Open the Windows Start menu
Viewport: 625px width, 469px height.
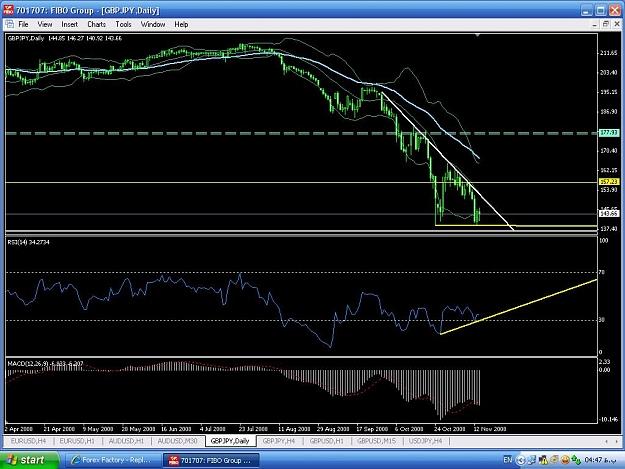click(29, 460)
